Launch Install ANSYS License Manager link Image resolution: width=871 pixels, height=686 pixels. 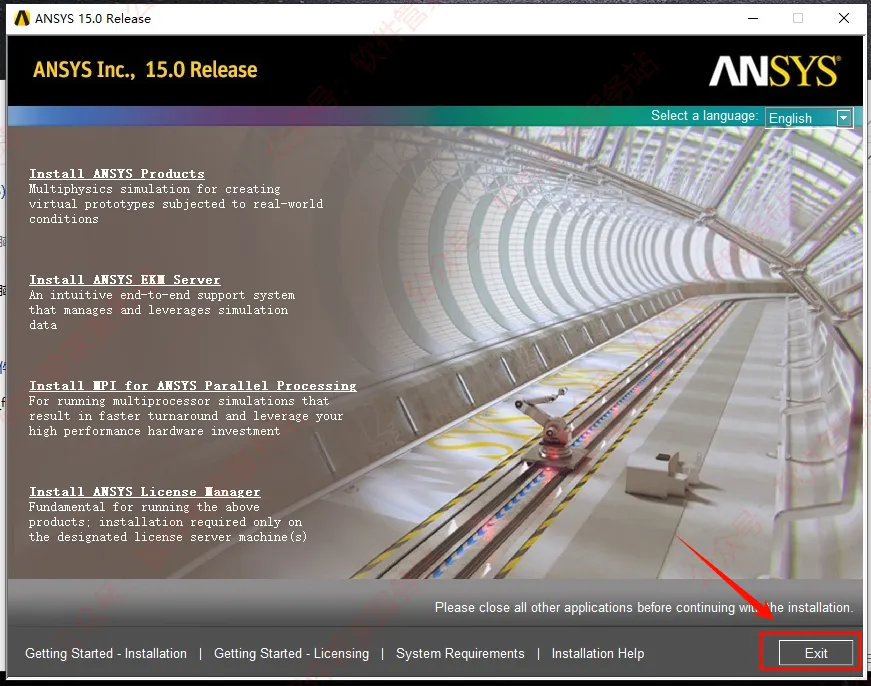coord(144,492)
